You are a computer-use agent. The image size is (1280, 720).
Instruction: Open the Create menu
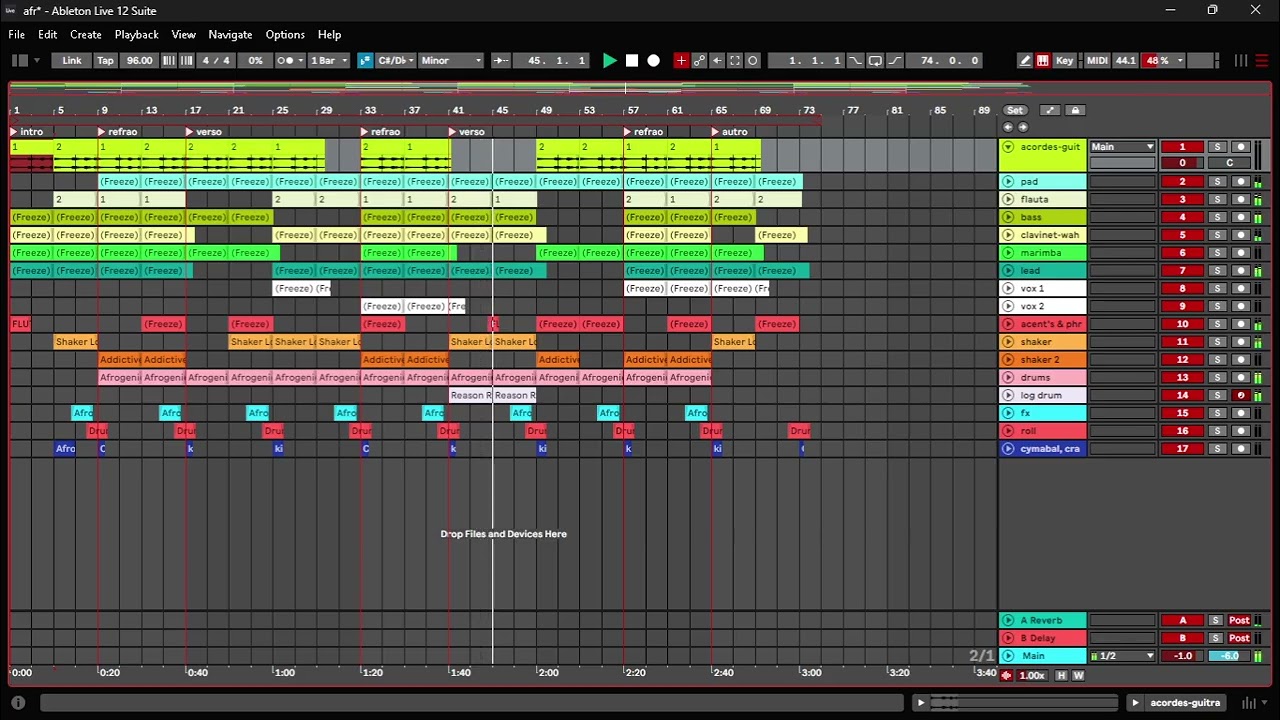(x=86, y=35)
